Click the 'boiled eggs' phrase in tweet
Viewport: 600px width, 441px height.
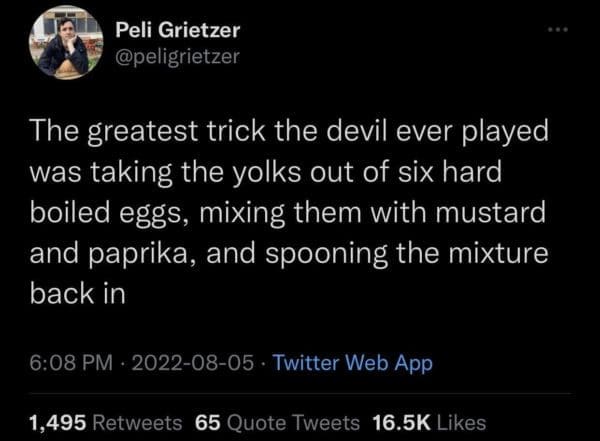click(x=117, y=213)
